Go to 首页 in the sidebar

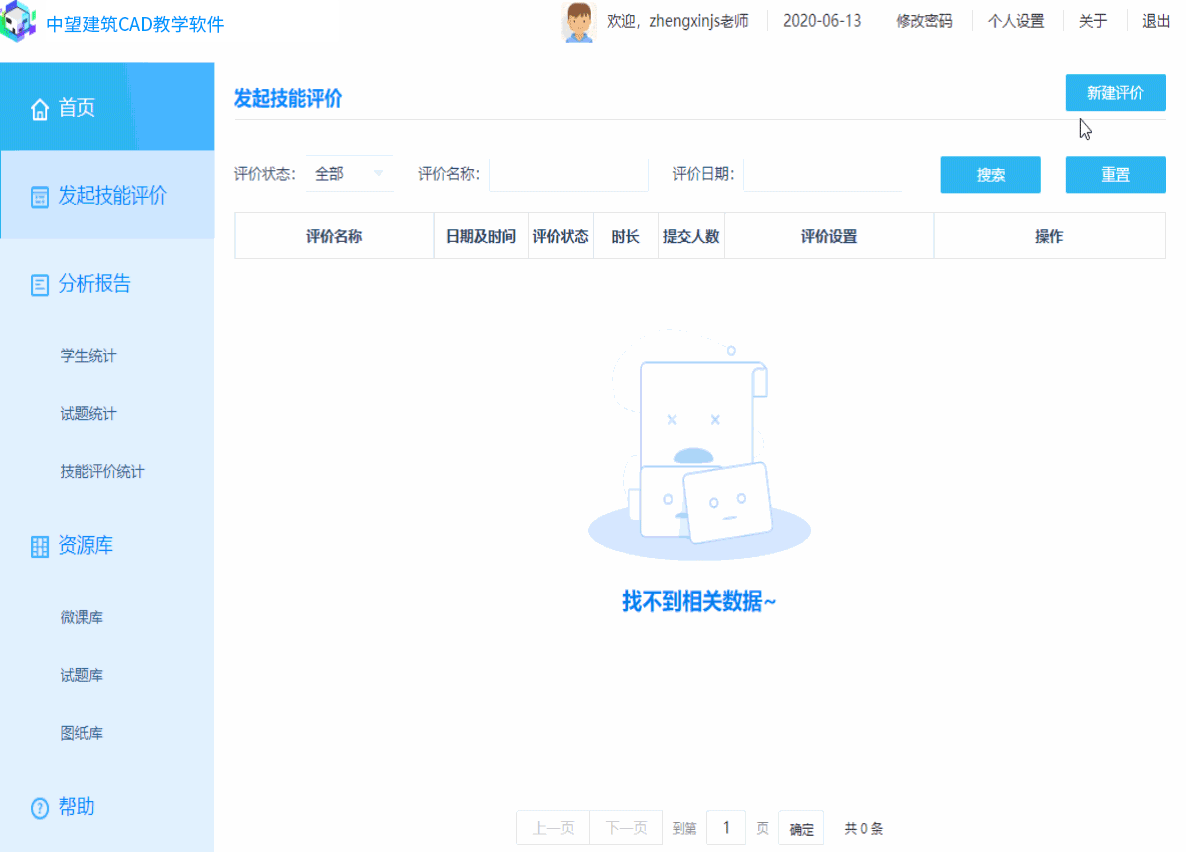pyautogui.click(x=107, y=107)
